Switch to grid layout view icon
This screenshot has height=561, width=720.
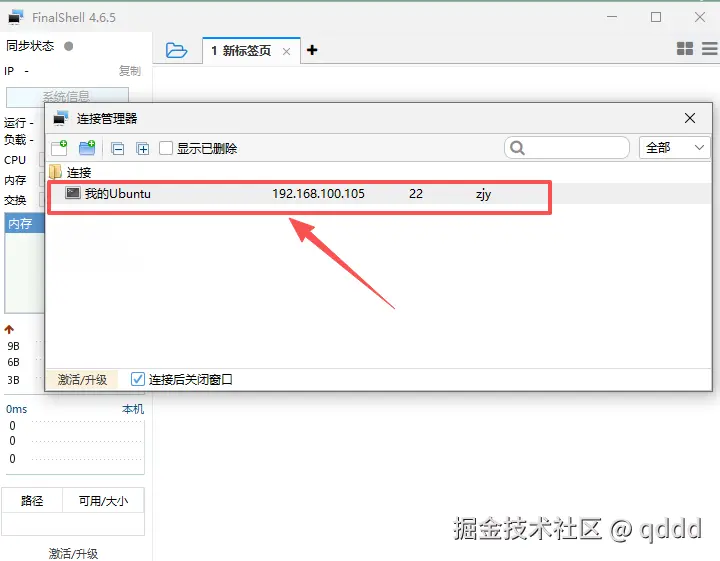[685, 49]
